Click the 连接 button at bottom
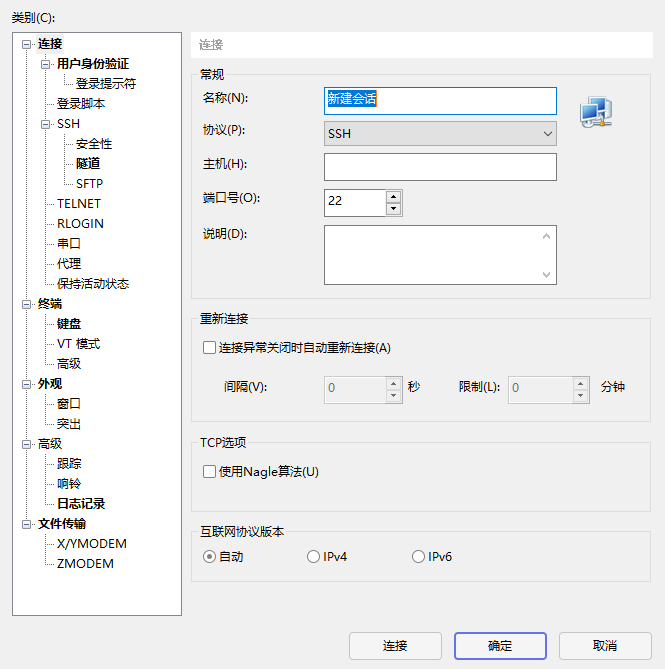 pyautogui.click(x=395, y=646)
